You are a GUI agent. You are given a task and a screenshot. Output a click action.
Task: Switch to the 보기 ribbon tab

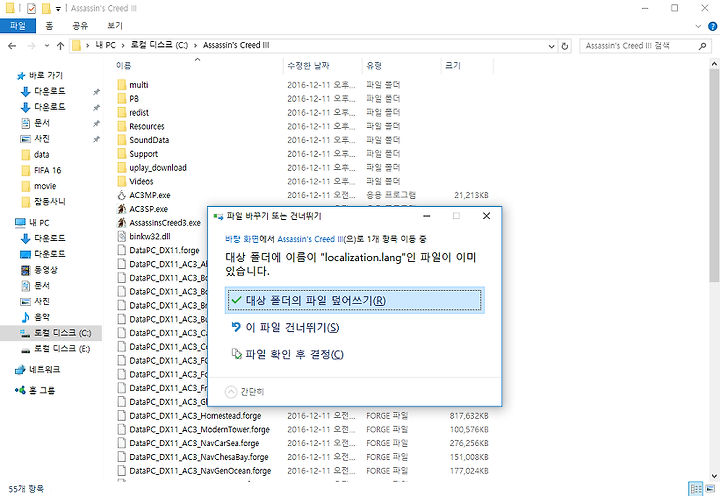coord(115,26)
